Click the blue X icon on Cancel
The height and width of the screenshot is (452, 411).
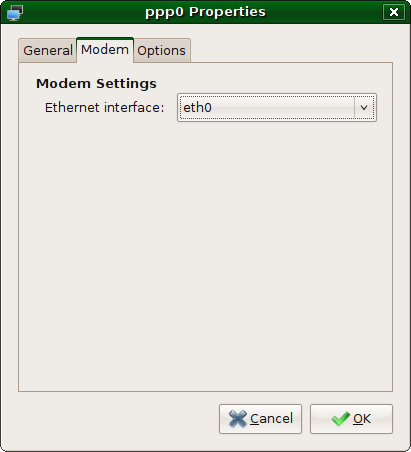point(238,419)
